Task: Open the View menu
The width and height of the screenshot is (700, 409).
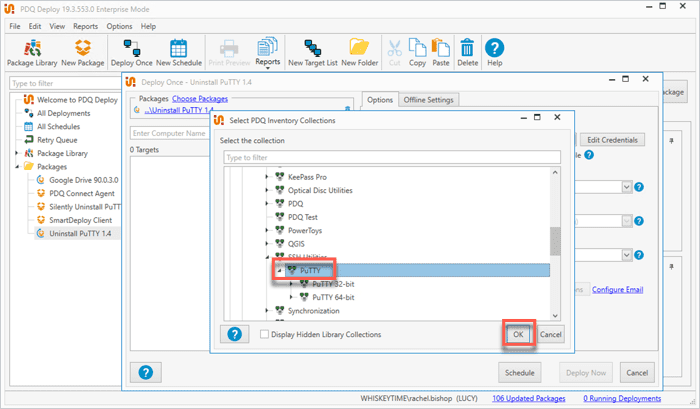Action: (57, 26)
